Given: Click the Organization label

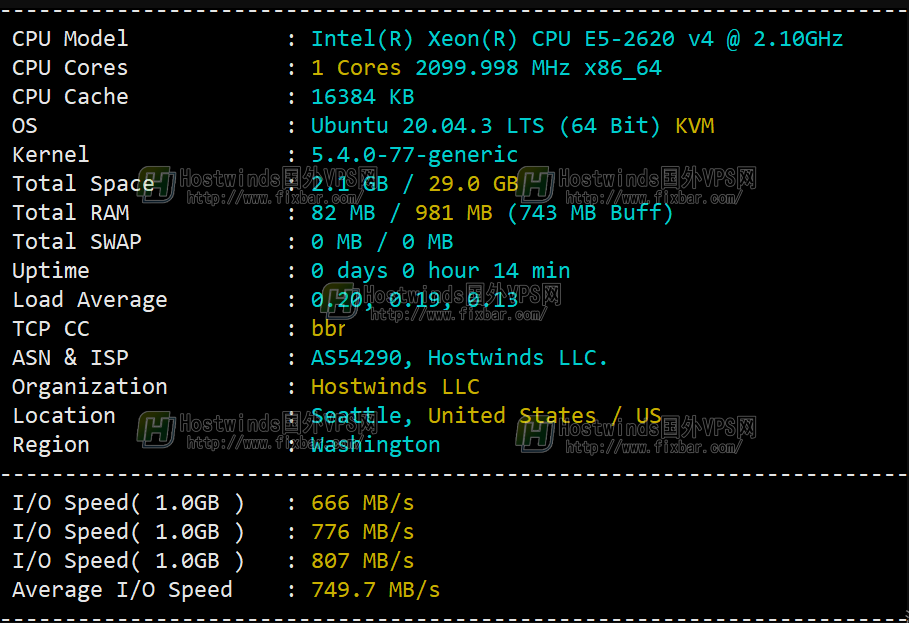Looking at the screenshot, I should (x=90, y=387).
